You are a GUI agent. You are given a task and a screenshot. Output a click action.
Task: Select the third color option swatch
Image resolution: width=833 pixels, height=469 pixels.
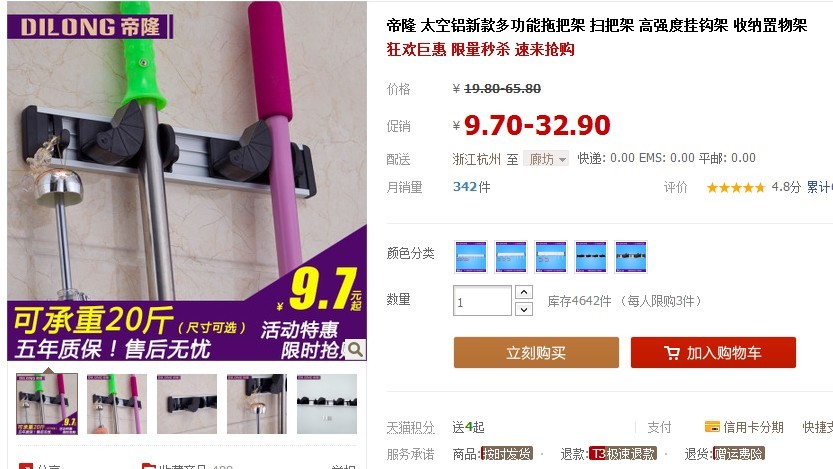click(x=551, y=257)
